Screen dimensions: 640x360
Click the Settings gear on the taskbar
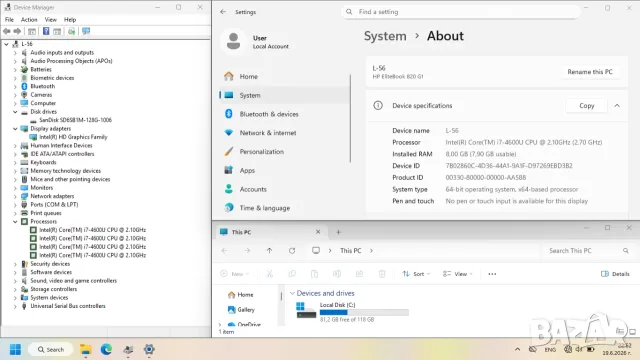tap(149, 349)
